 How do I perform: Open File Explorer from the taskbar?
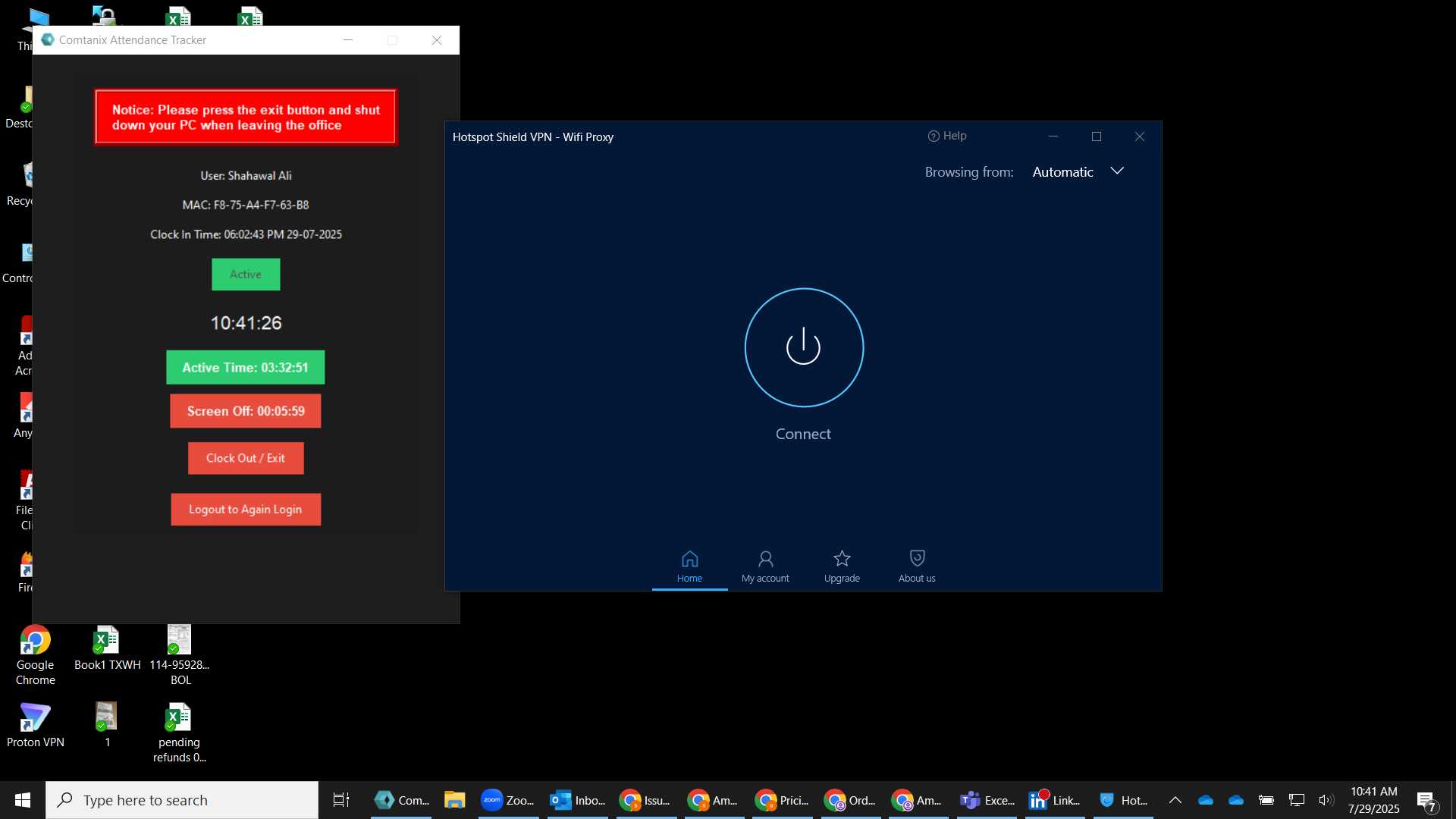[455, 800]
